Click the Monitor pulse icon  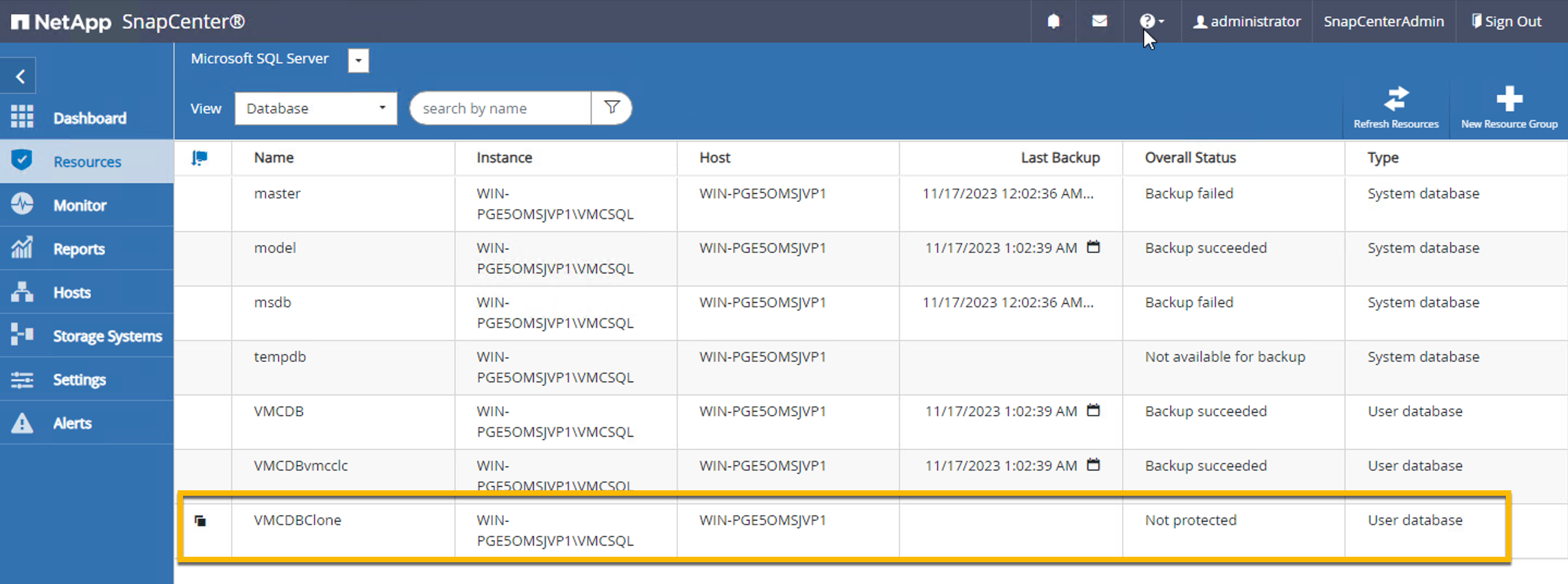(22, 204)
